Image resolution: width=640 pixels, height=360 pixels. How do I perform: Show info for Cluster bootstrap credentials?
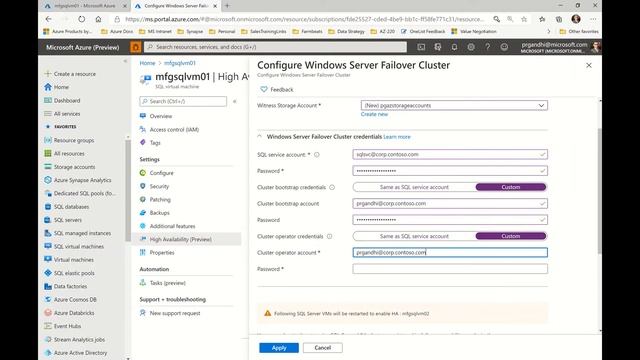332,187
